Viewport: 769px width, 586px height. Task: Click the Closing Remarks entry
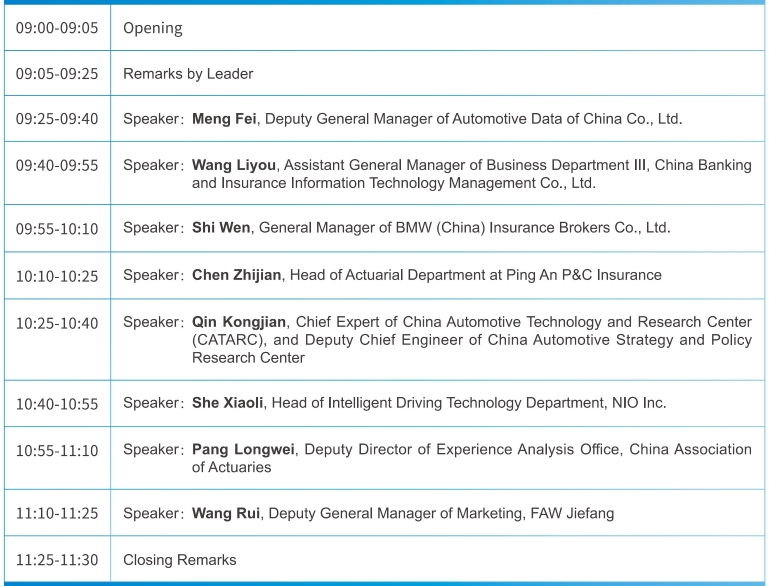point(180,560)
